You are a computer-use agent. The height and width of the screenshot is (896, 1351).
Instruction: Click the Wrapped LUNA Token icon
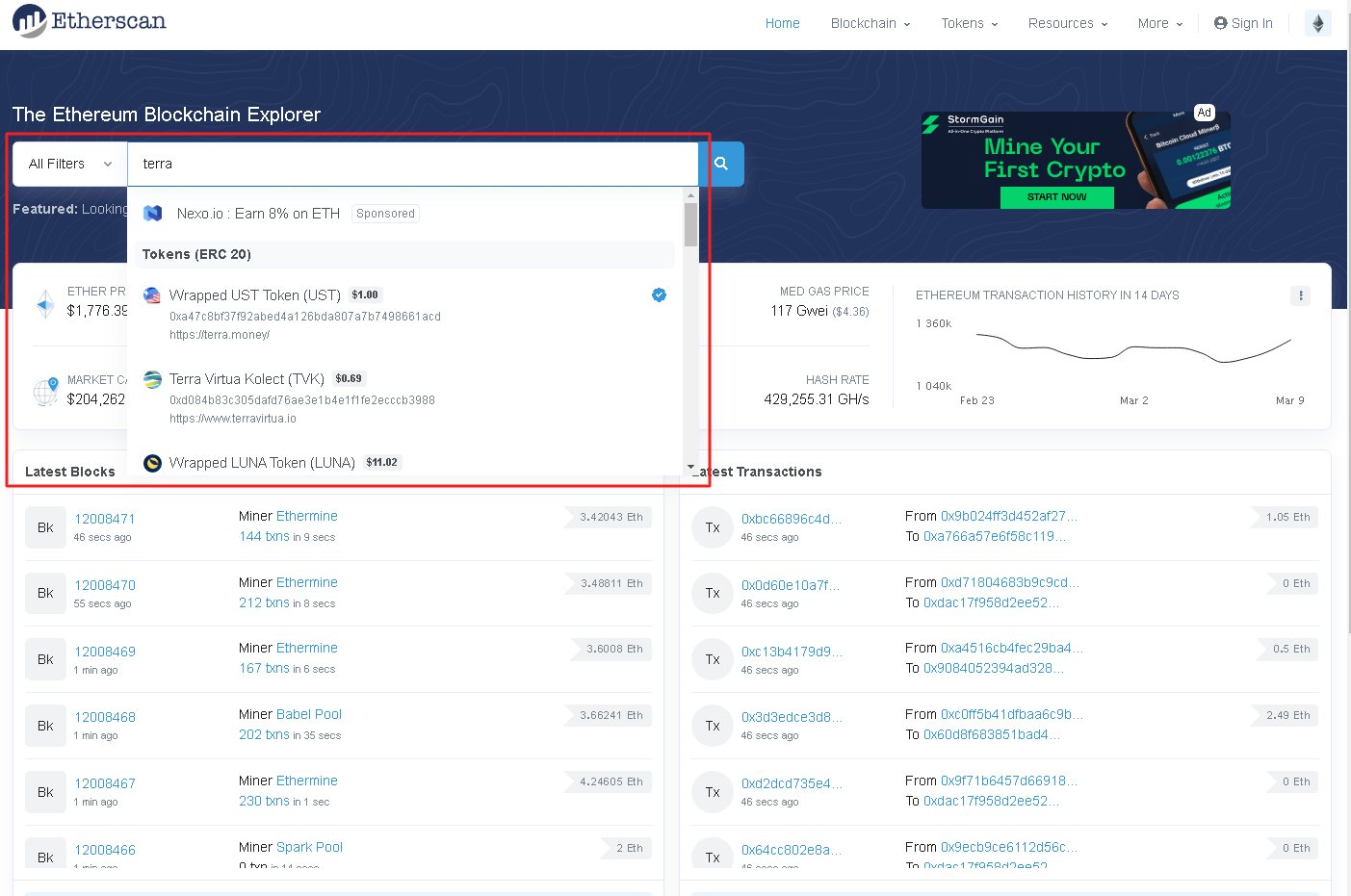152,463
